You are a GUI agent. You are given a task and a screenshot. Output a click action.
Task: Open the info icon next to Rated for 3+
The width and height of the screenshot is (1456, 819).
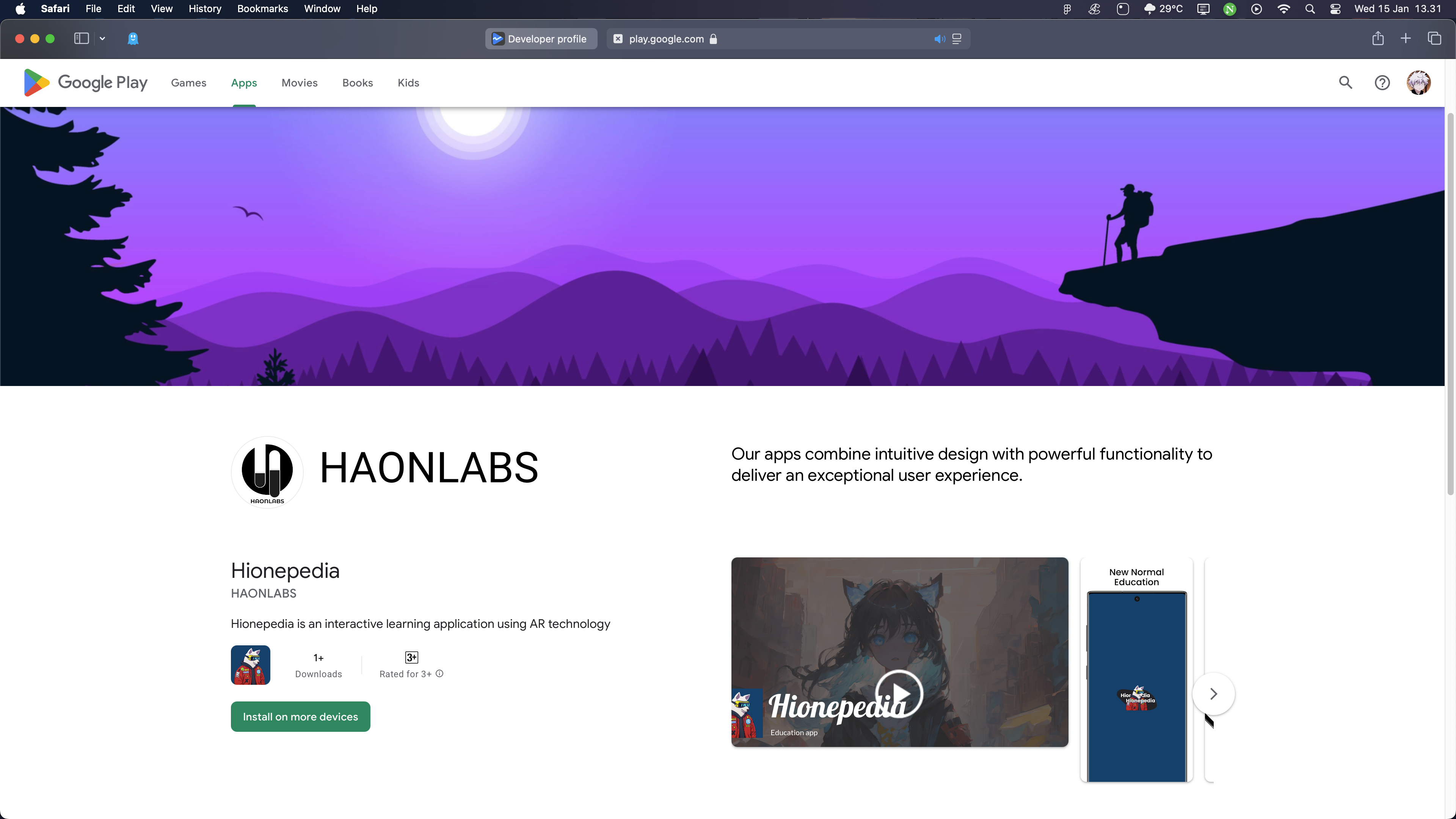(440, 674)
